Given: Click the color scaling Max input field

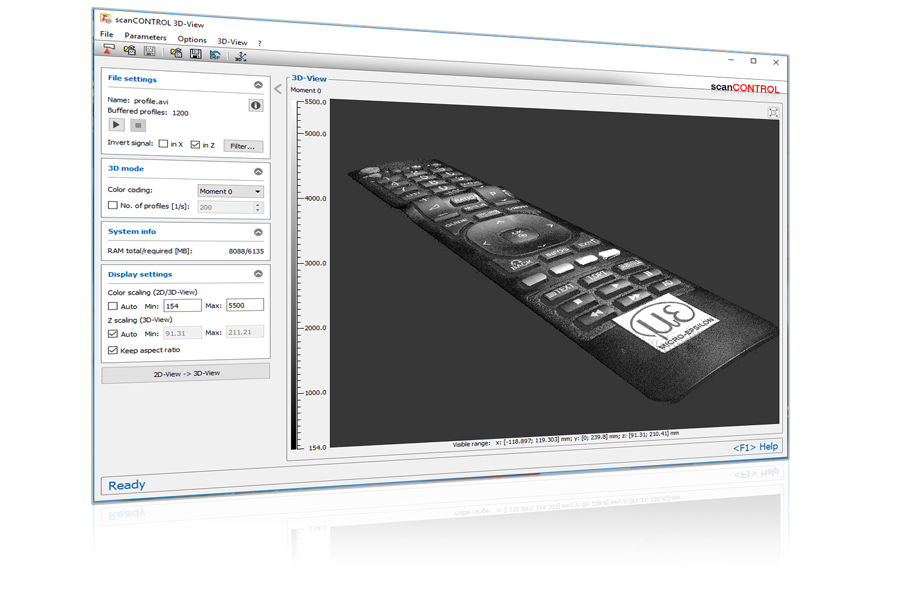Looking at the screenshot, I should point(245,305).
